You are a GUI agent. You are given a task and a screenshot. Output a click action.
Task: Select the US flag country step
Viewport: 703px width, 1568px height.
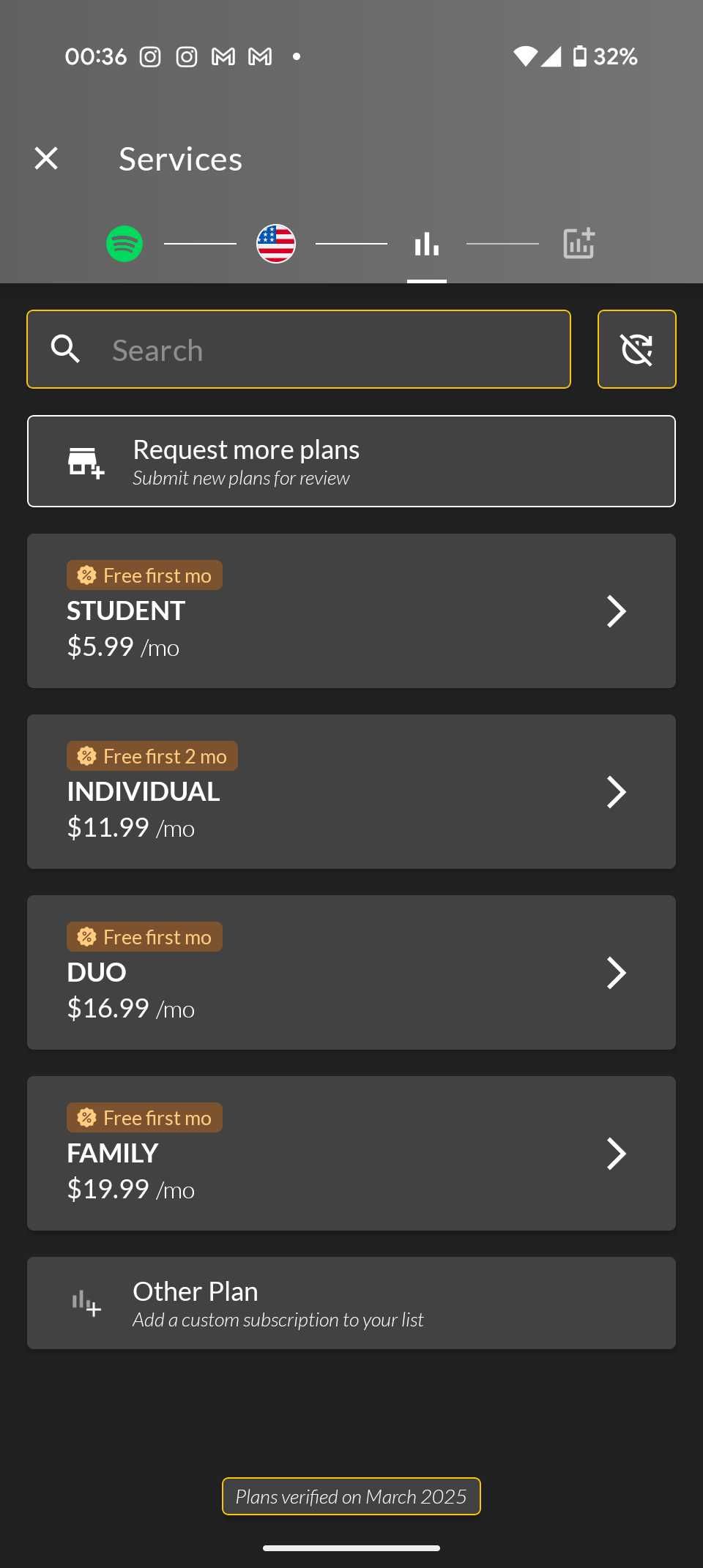pos(276,244)
